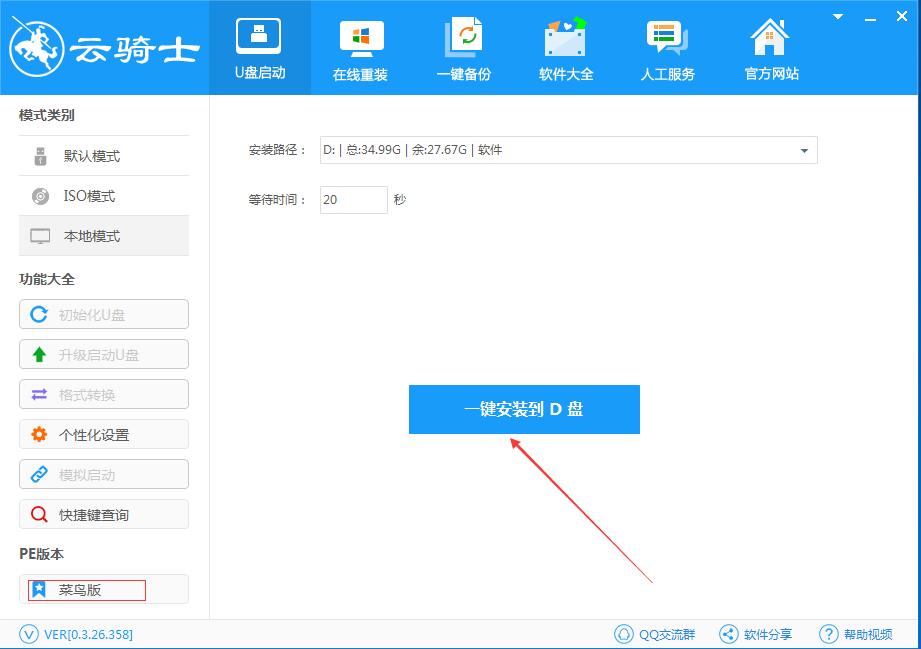The image size is (921, 649).
Task: Click the QQ penguin icon
Action: (624, 634)
